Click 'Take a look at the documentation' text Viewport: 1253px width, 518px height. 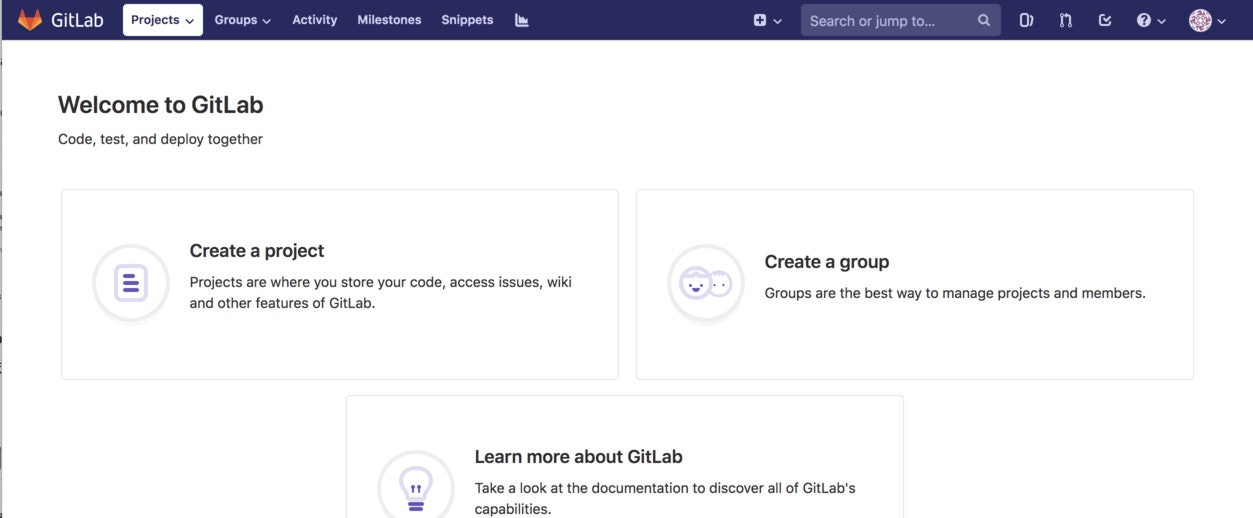(x=665, y=498)
